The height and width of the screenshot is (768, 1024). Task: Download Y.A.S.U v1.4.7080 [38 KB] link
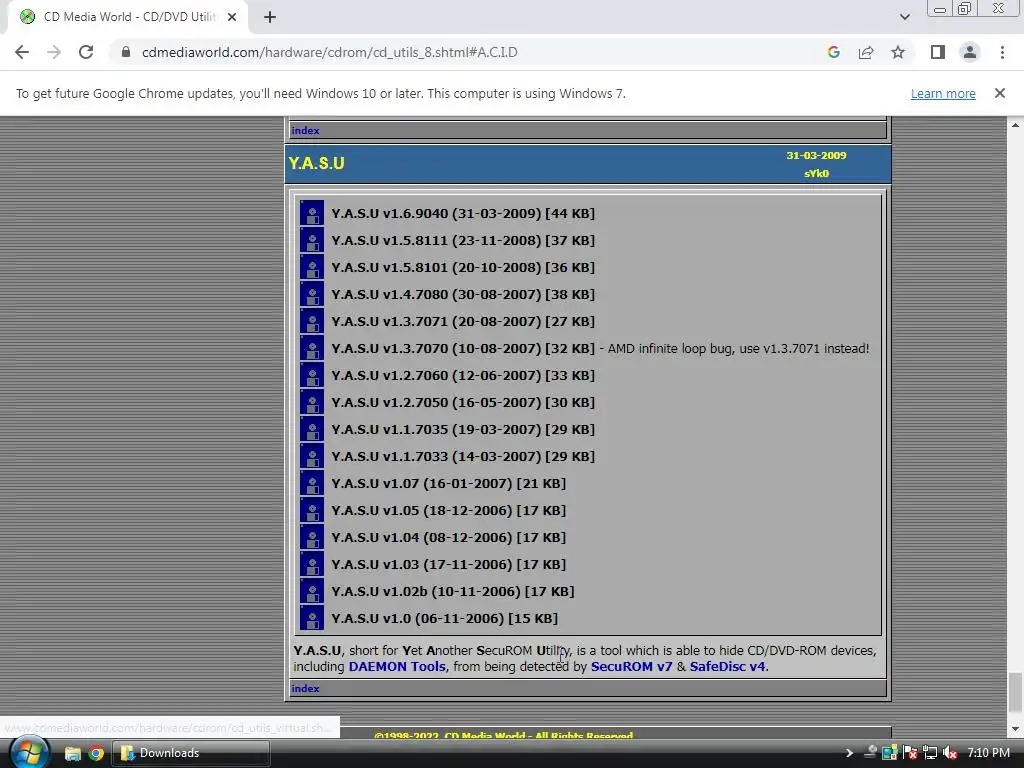(x=463, y=295)
